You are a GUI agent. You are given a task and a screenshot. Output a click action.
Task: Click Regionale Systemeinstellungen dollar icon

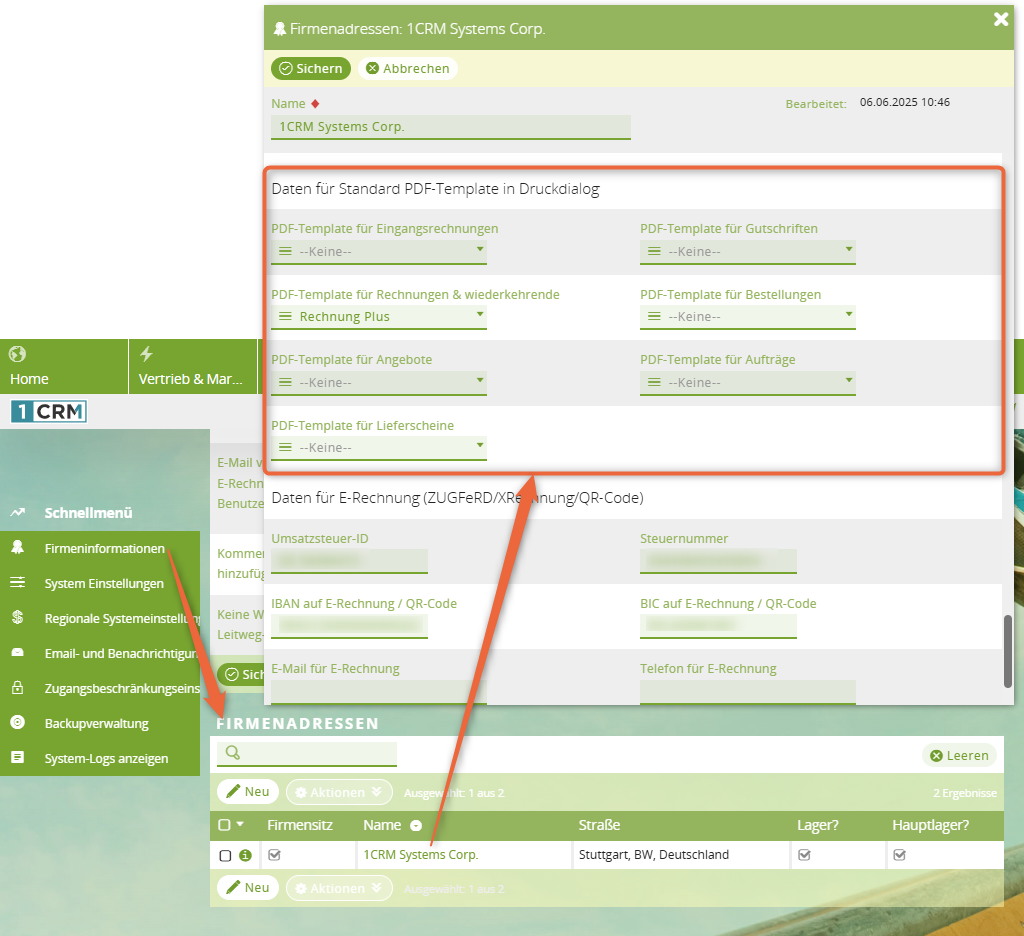(x=18, y=617)
